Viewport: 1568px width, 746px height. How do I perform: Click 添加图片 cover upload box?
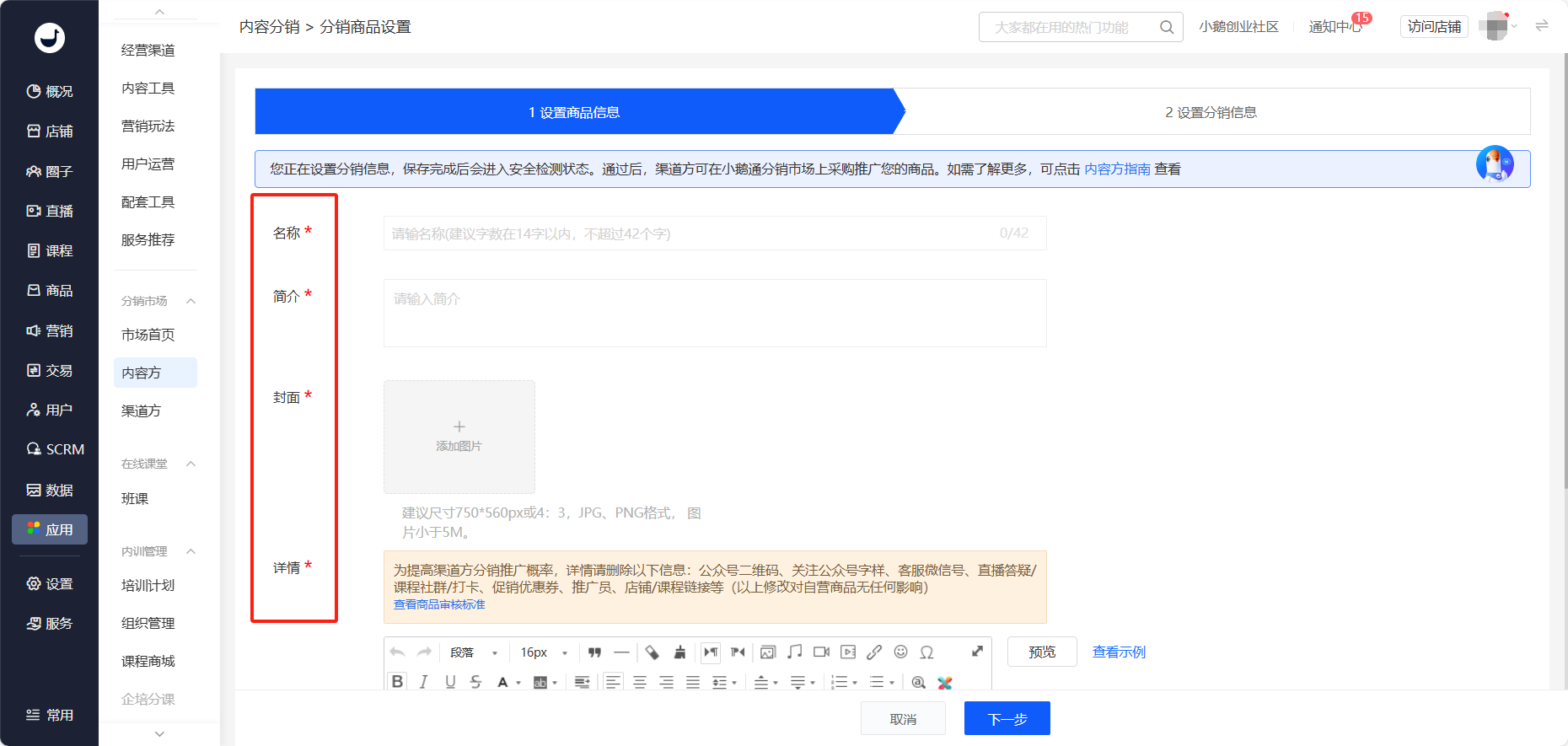tap(459, 437)
